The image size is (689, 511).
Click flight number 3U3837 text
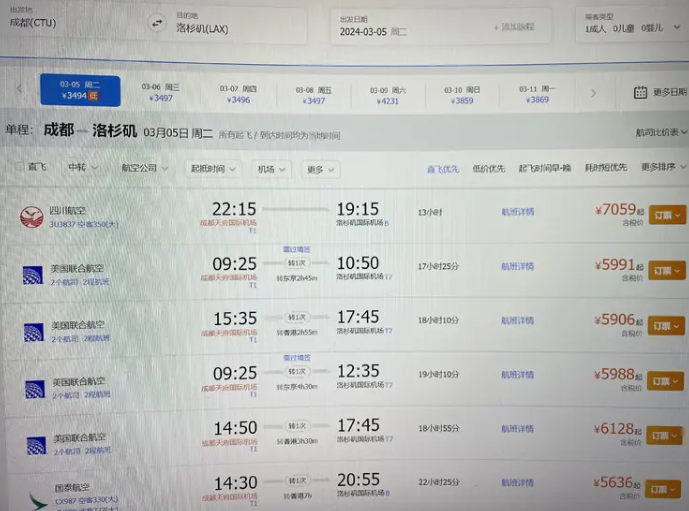[x=62, y=225]
